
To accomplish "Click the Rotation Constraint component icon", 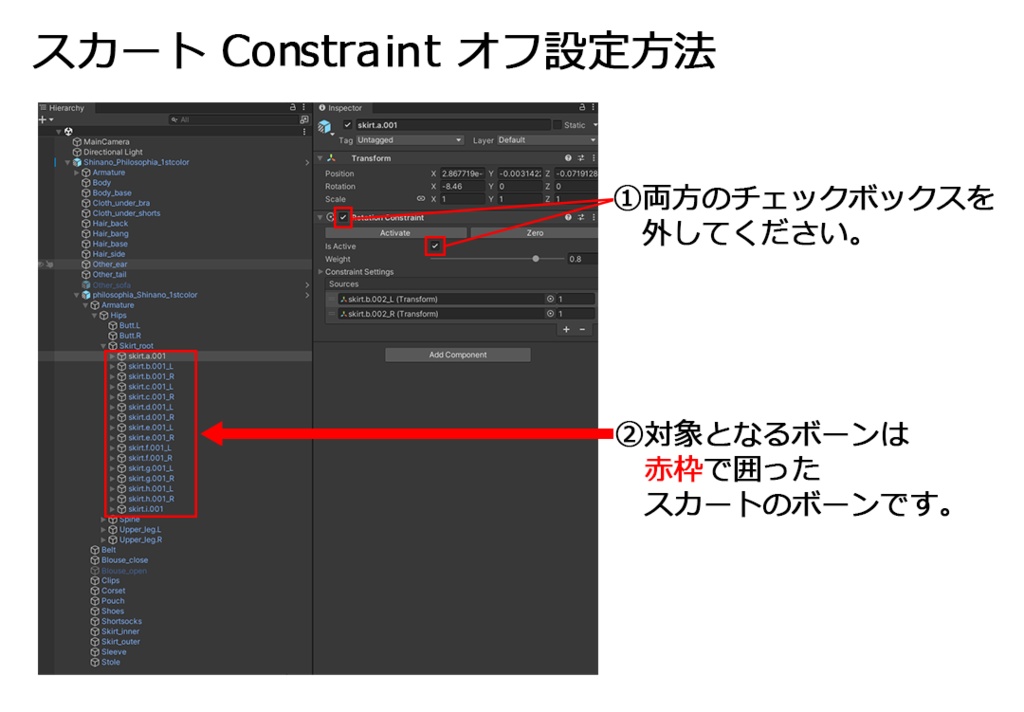I will click(330, 217).
